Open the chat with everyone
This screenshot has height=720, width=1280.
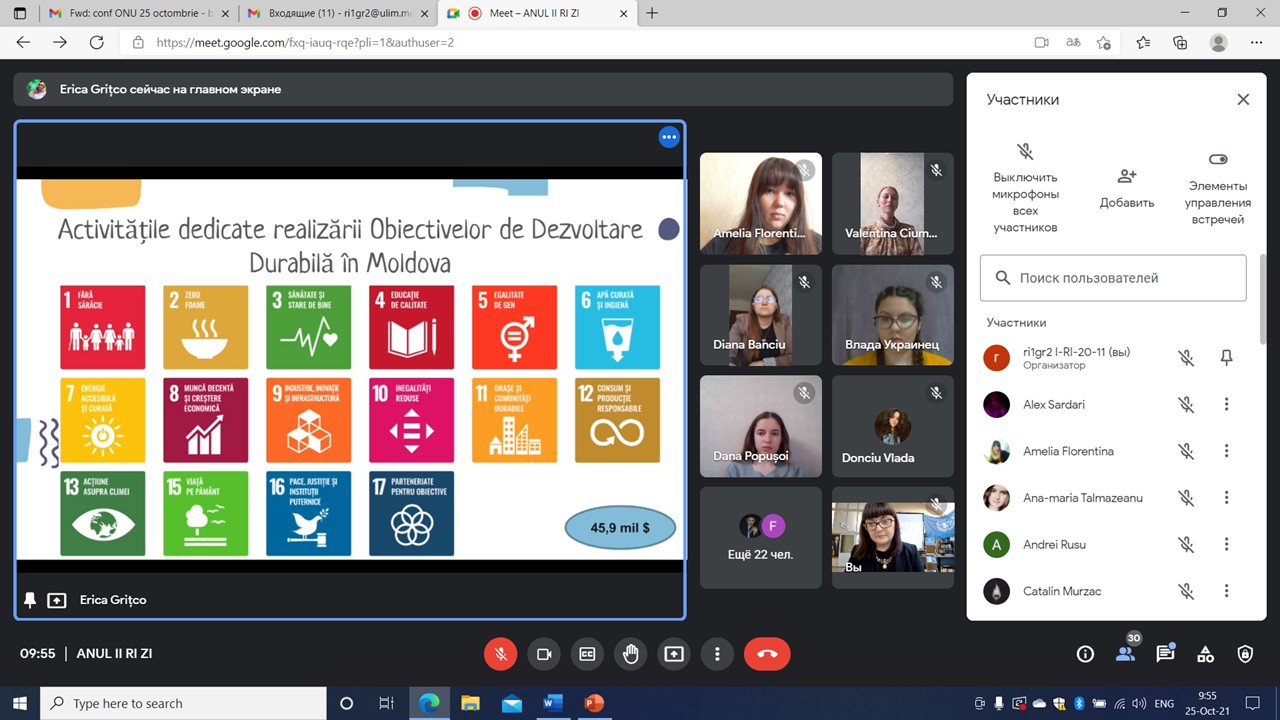(x=1165, y=654)
